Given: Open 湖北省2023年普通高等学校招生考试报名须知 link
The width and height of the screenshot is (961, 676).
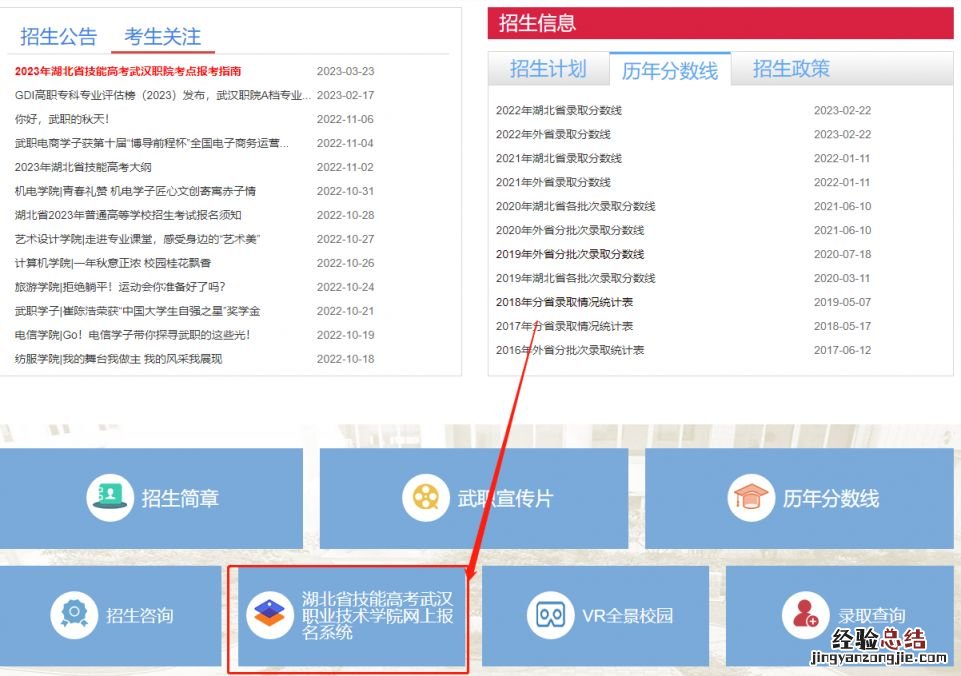Looking at the screenshot, I should [128, 215].
